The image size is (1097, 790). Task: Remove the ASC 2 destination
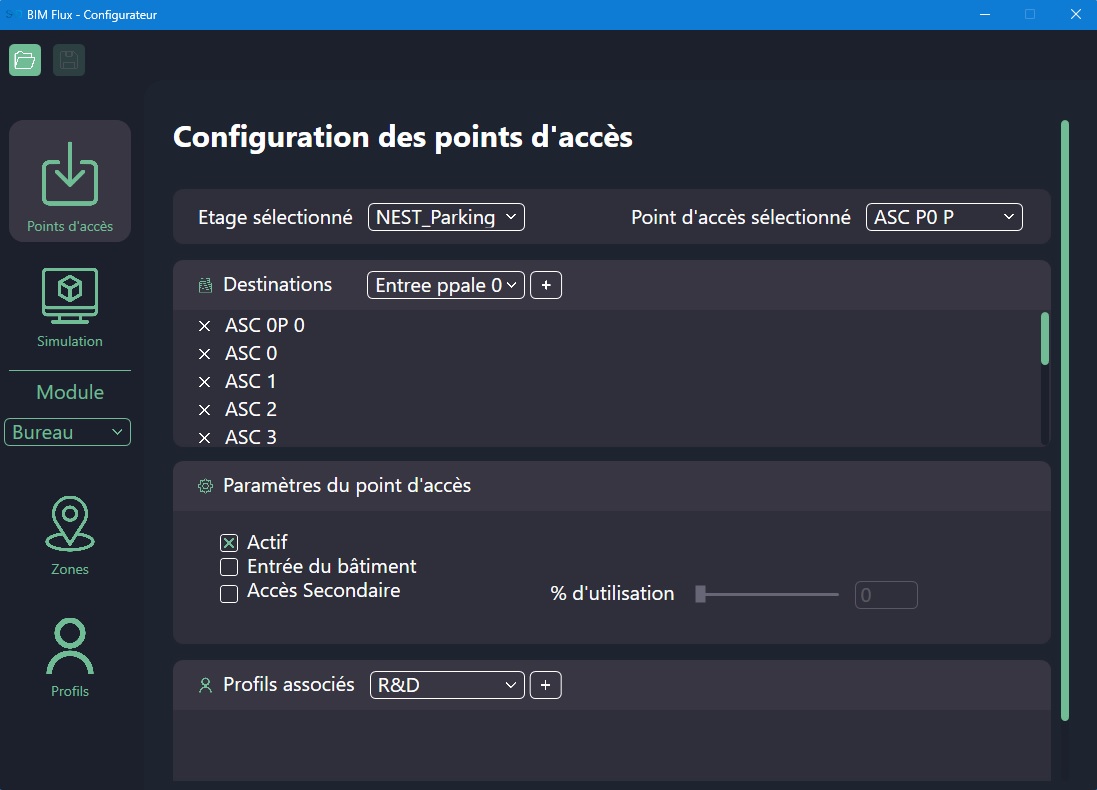click(205, 410)
